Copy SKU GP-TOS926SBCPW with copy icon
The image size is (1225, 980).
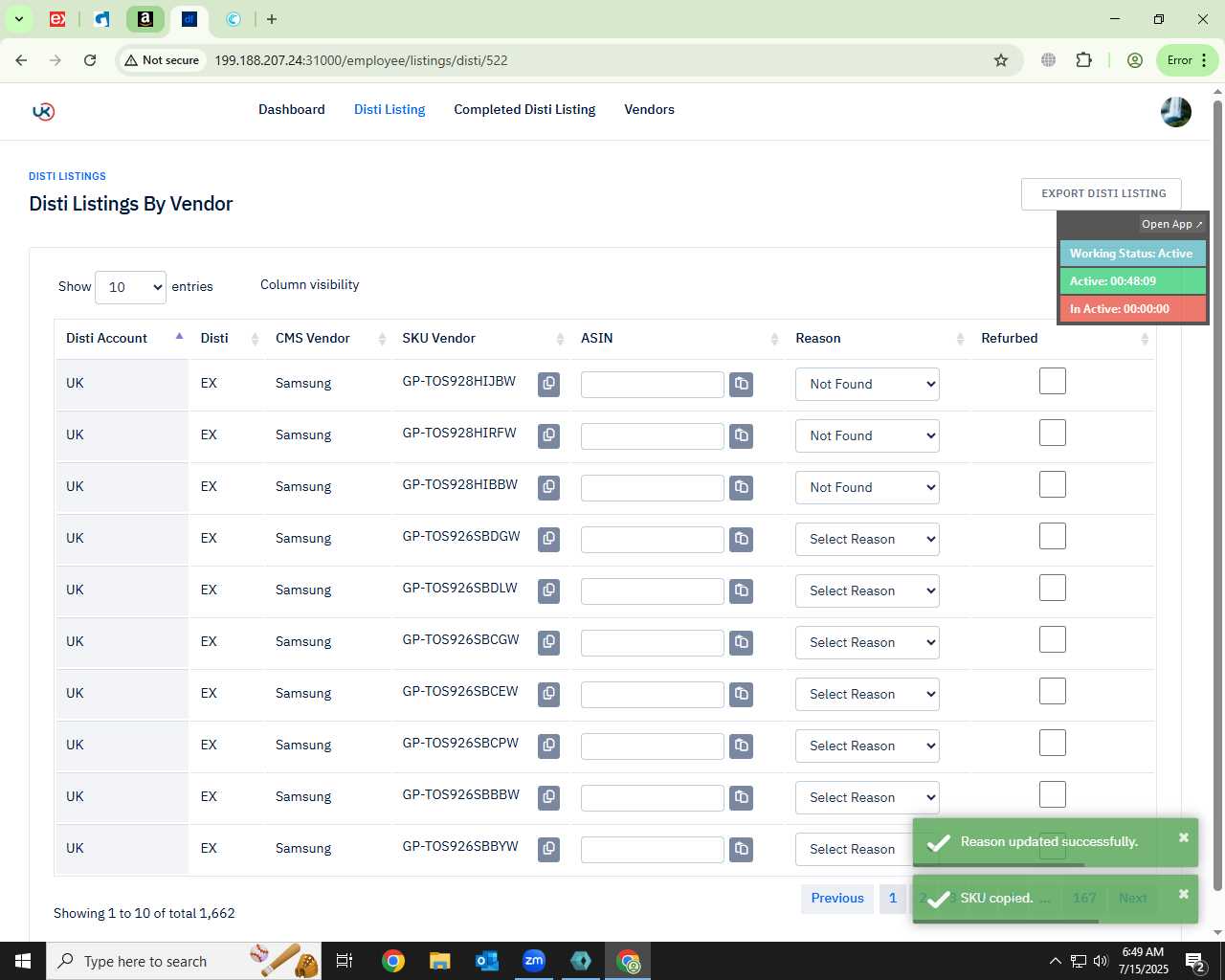coord(548,746)
